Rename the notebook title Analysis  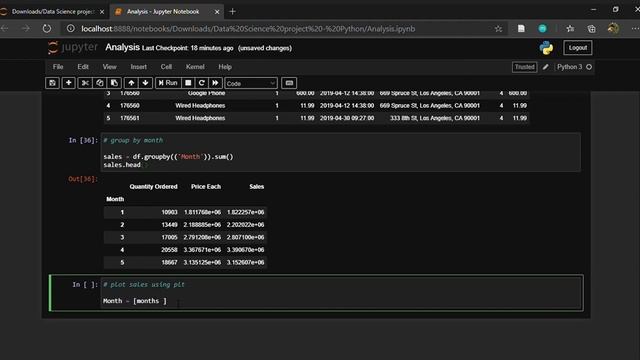click(x=122, y=47)
